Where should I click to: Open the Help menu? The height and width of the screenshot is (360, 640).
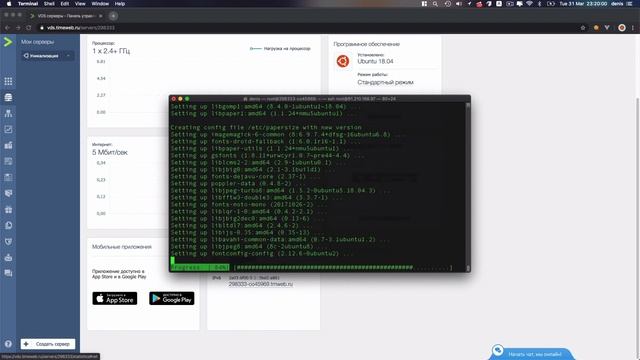click(x=120, y=4)
